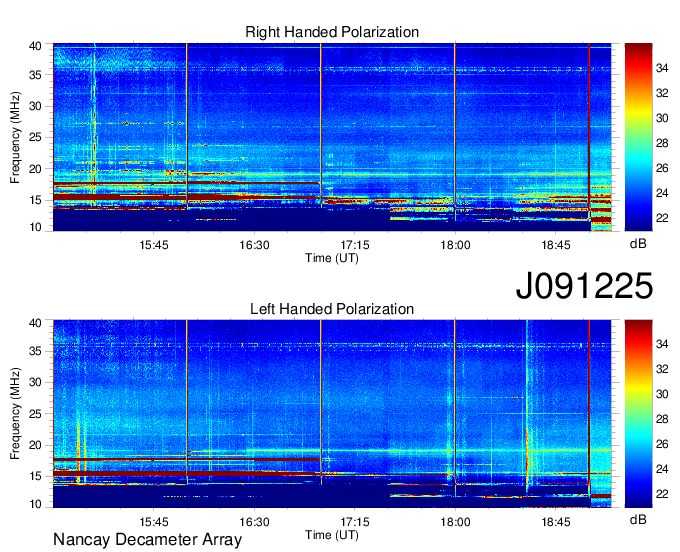This screenshot has width=680, height=552.
Task: Click '24' on the lower color scale
Action: pos(662,470)
